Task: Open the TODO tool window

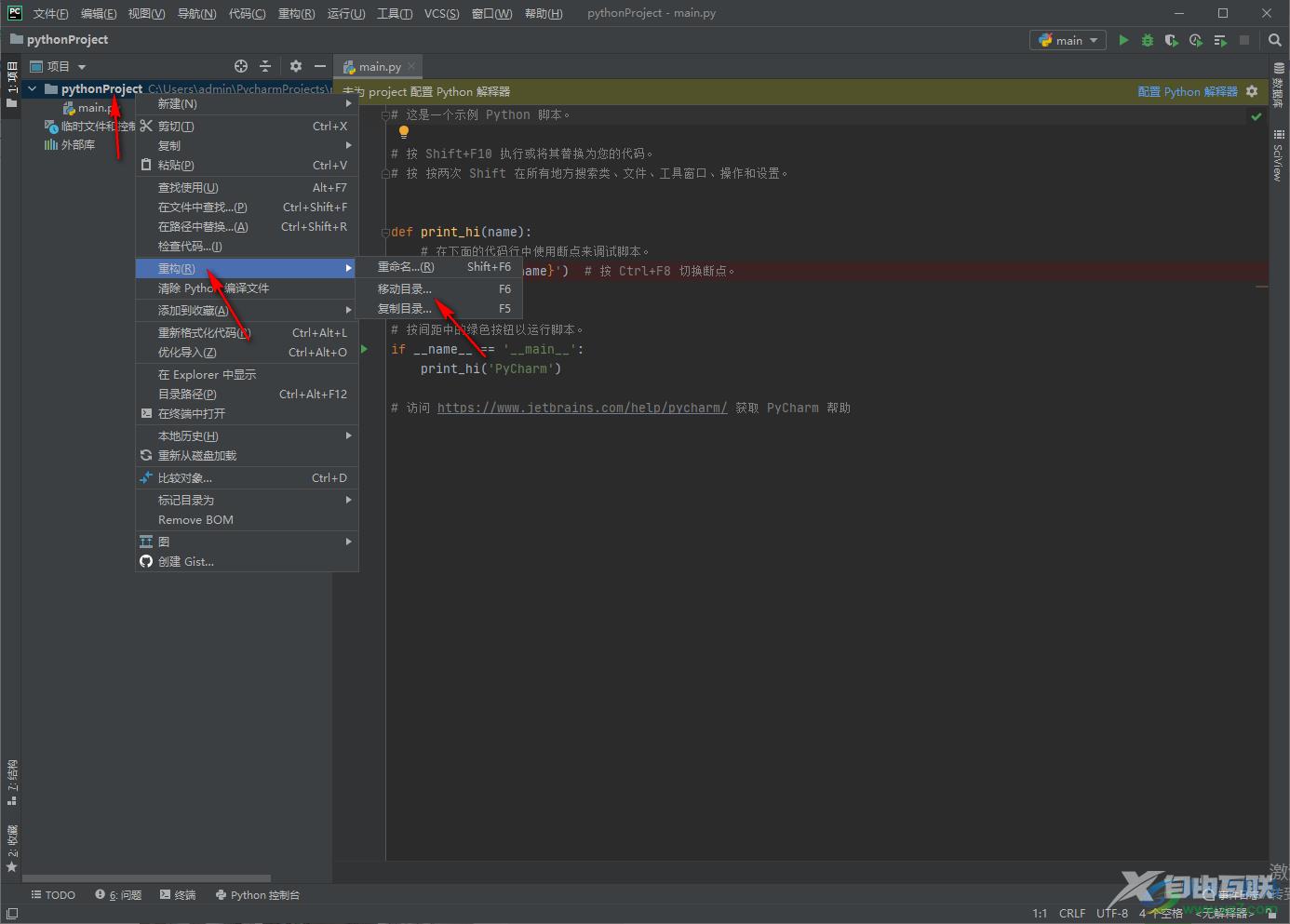Action: [53, 895]
